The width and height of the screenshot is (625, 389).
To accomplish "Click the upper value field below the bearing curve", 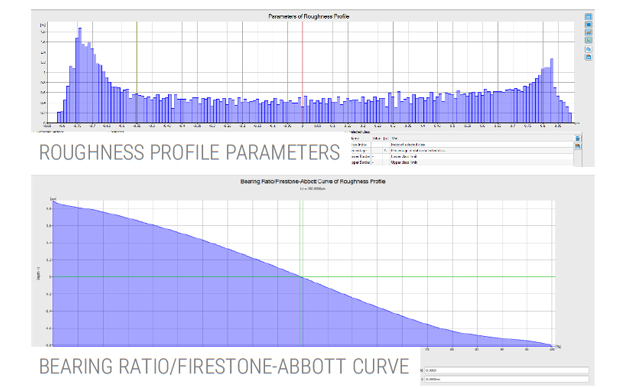I will click(x=507, y=370).
